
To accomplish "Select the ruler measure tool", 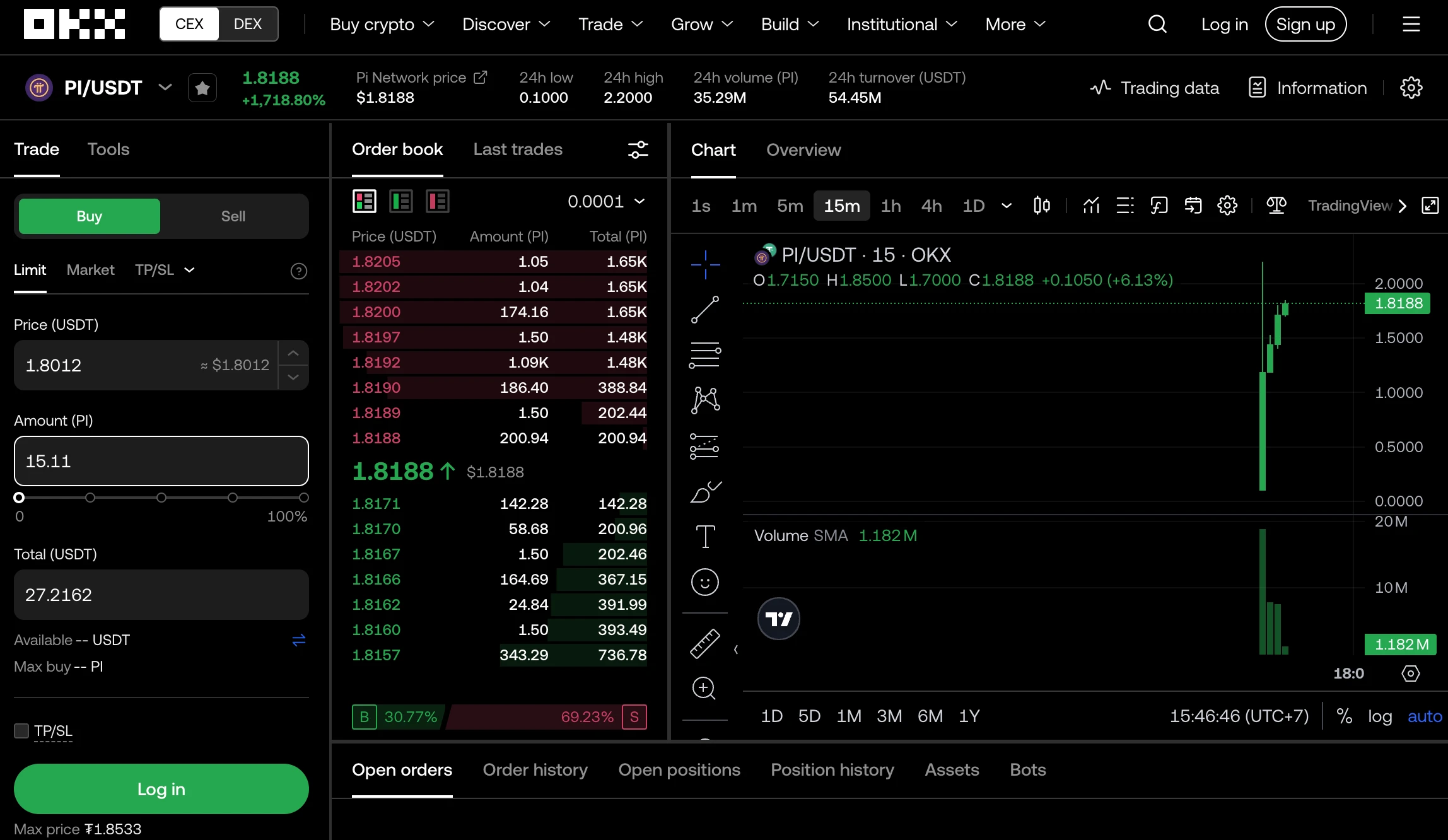I will (705, 644).
